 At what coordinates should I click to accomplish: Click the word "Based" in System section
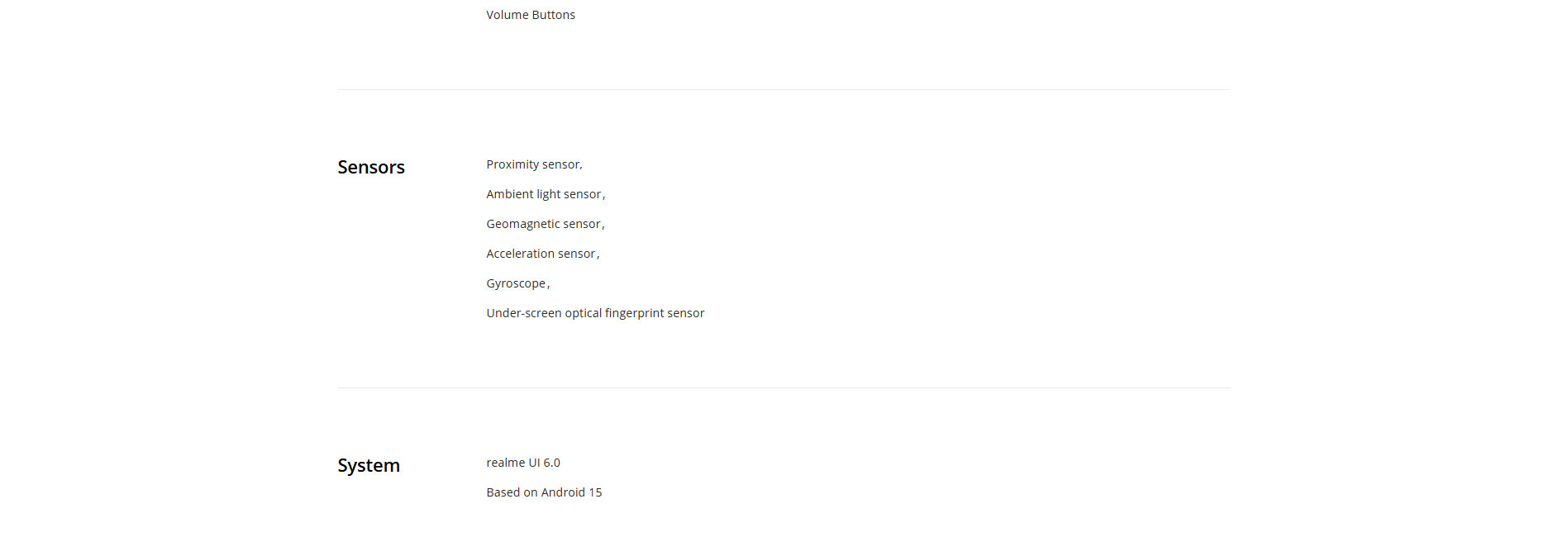503,492
